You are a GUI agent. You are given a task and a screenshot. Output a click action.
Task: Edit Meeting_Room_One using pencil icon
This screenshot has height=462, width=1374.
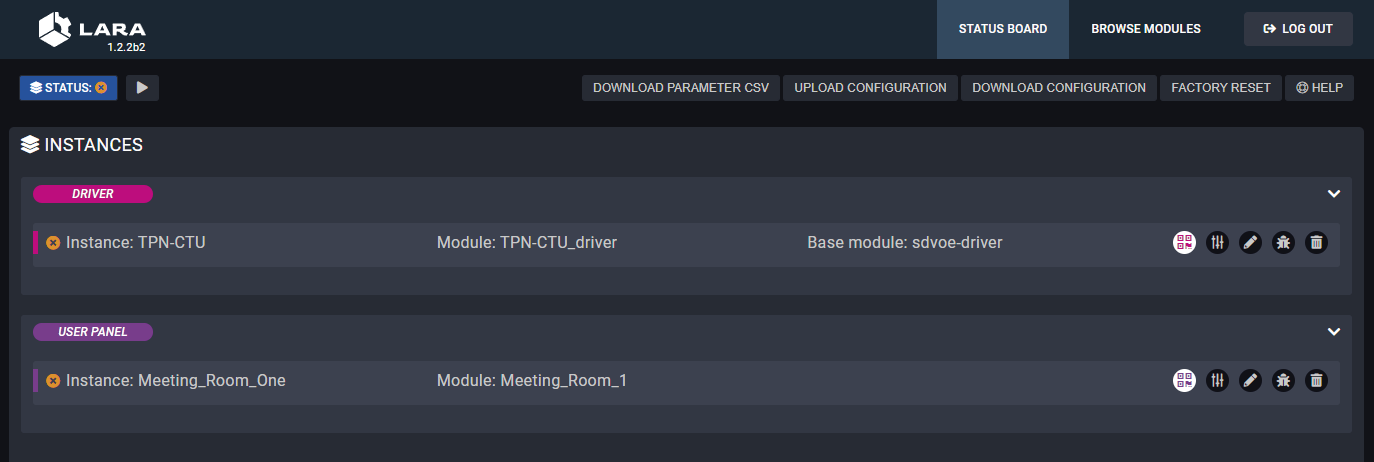coord(1250,380)
